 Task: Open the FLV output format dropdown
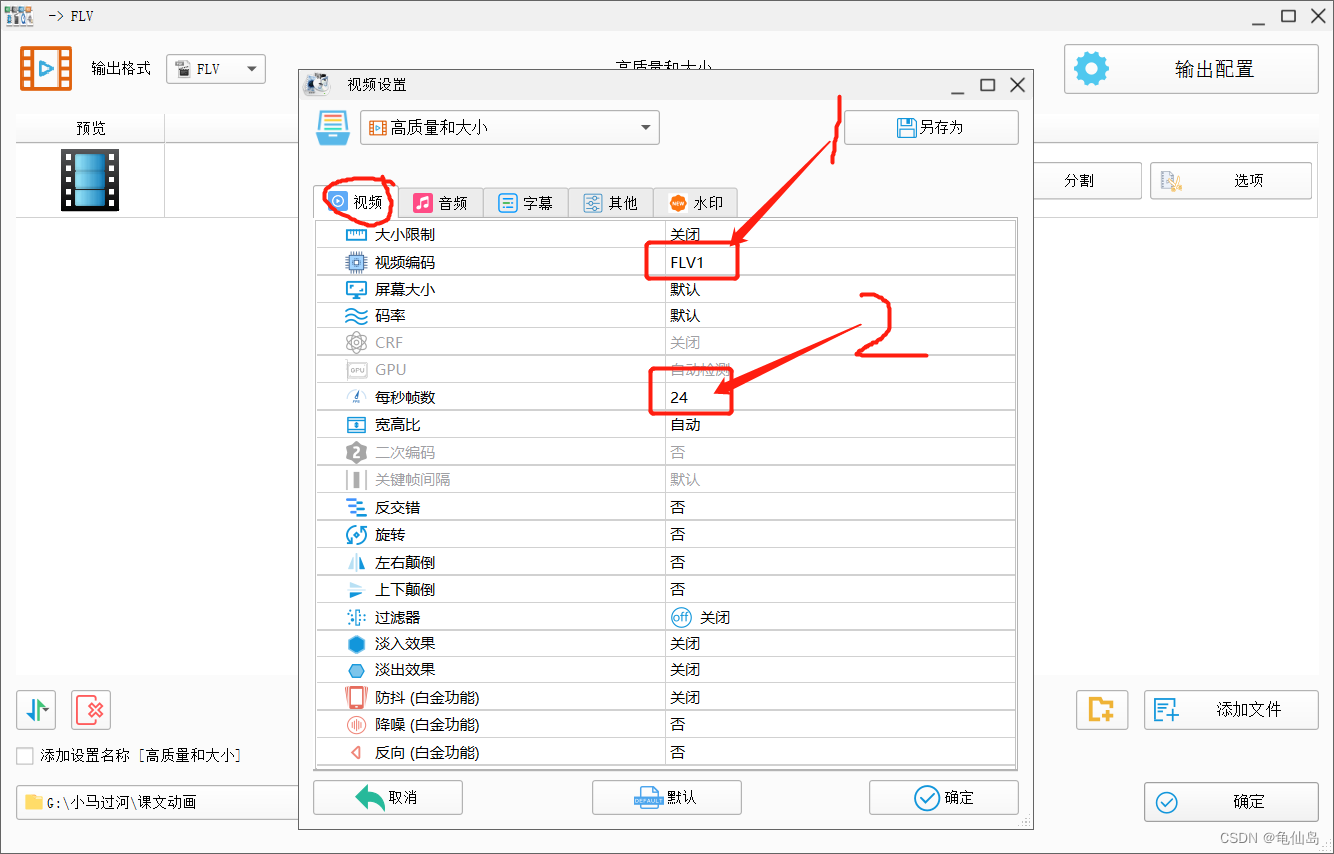(215, 69)
